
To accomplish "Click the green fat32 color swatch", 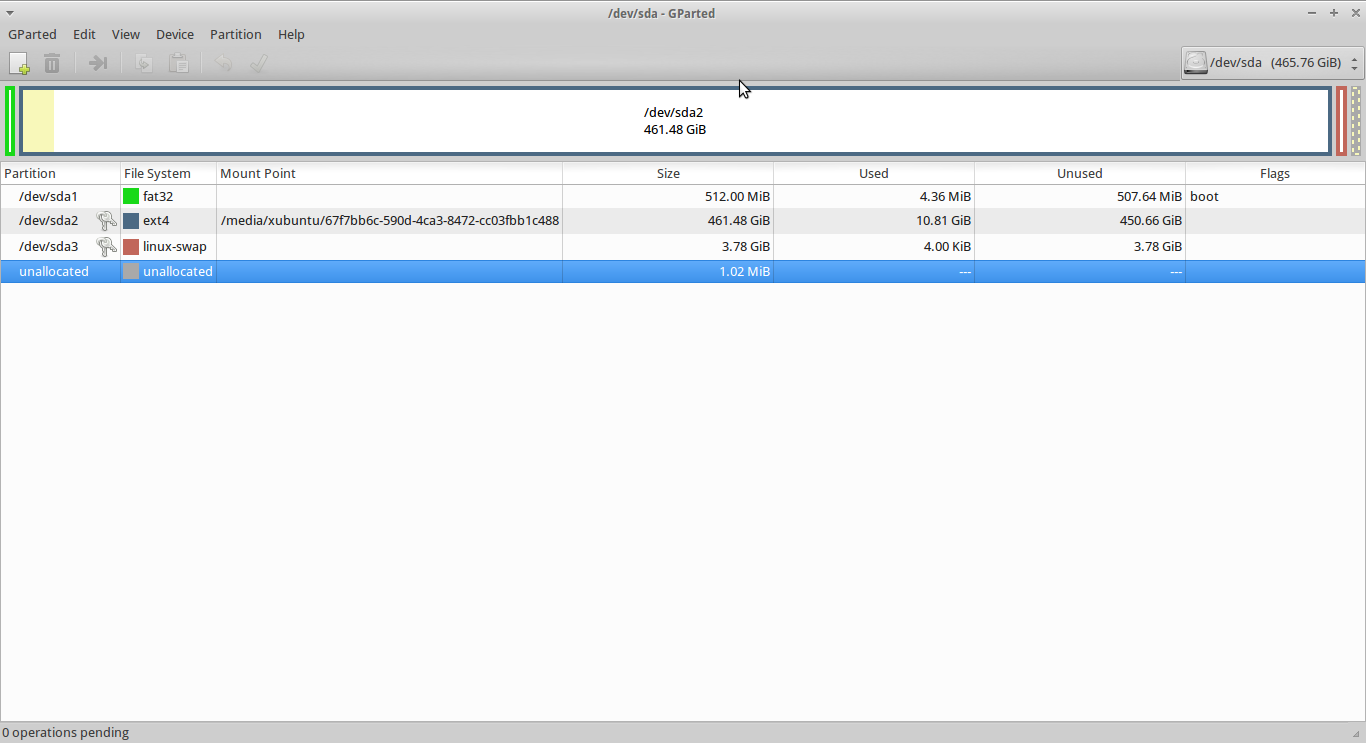I will 131,196.
